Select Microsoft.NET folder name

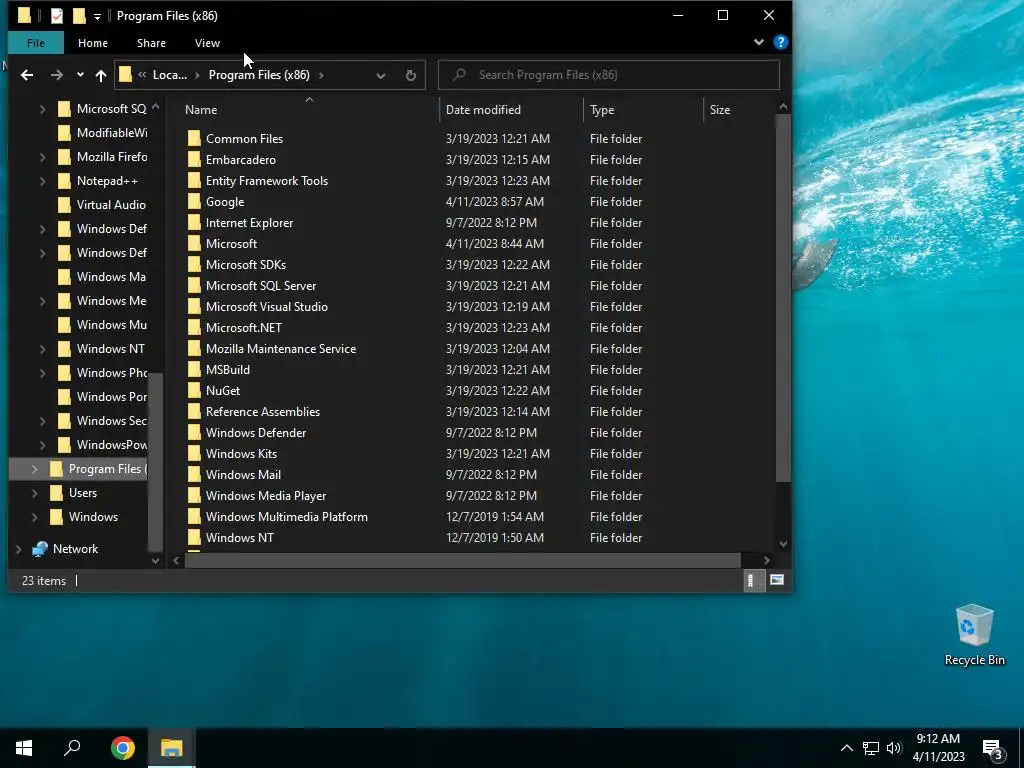click(244, 328)
